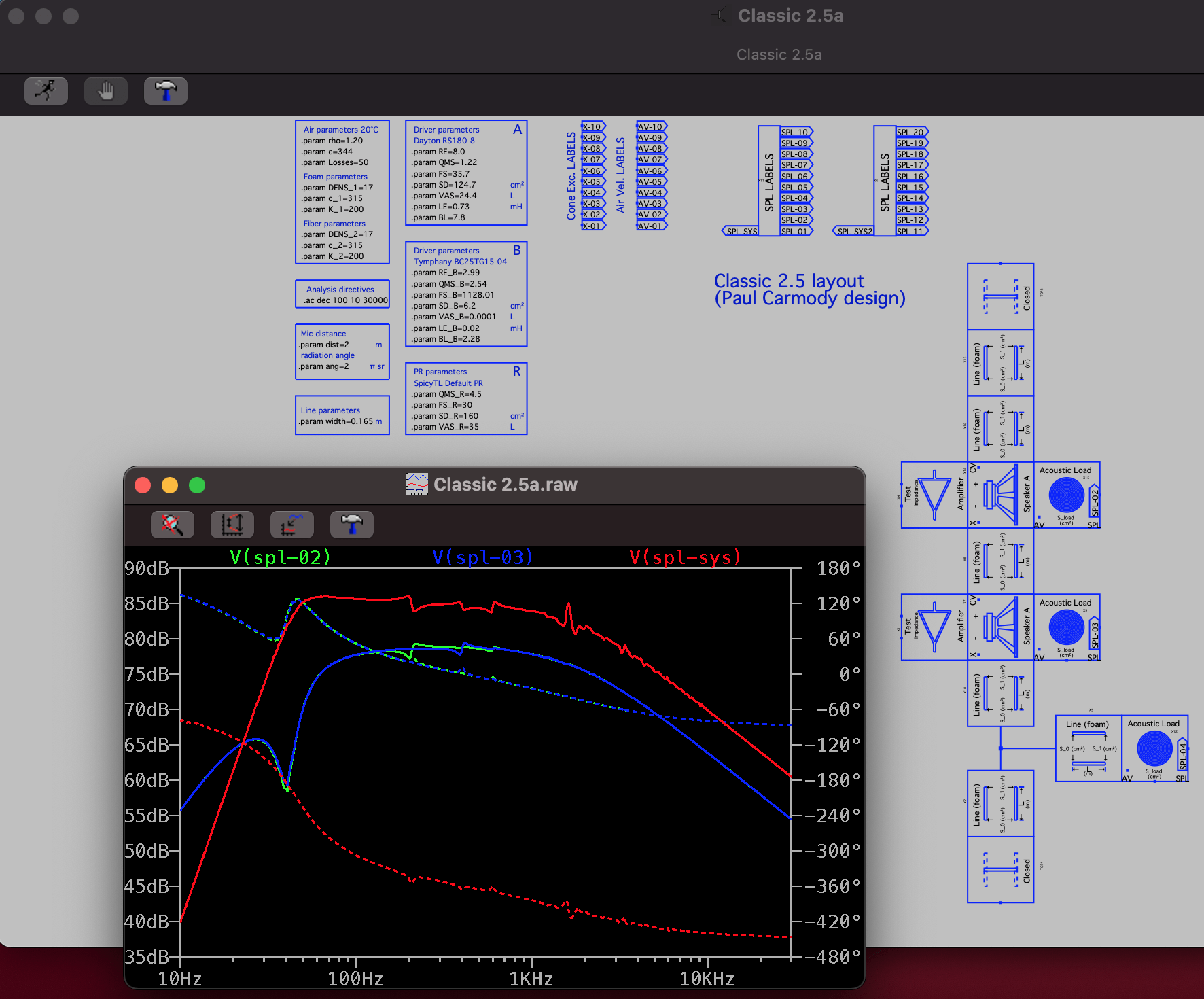Click the SPL-05 label flag

[x=796, y=187]
